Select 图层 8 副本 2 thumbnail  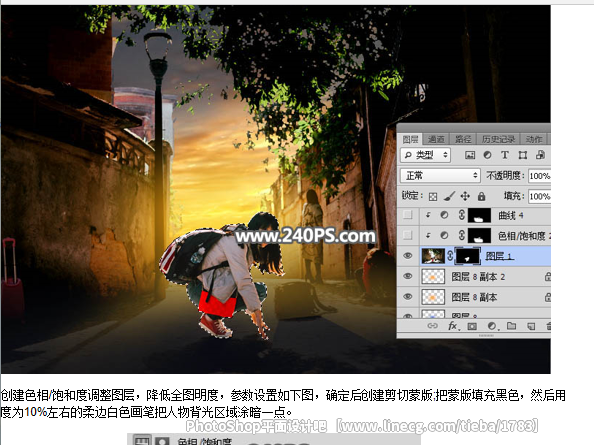click(x=433, y=277)
